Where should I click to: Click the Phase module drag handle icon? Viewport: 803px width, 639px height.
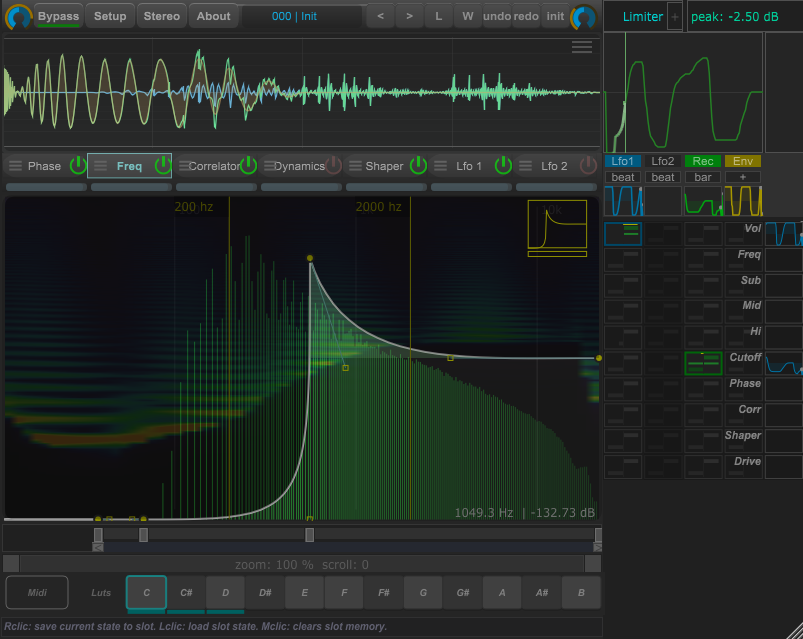[15, 166]
